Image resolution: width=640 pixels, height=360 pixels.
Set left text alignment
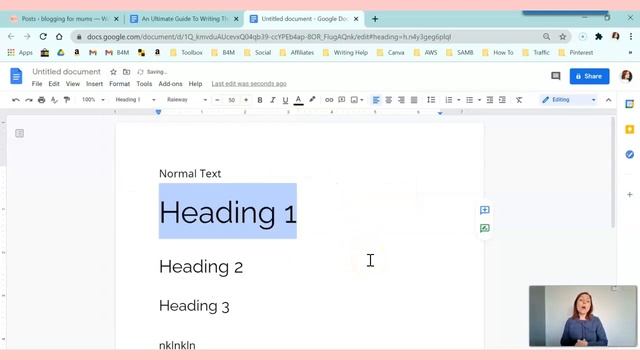tap(376, 100)
